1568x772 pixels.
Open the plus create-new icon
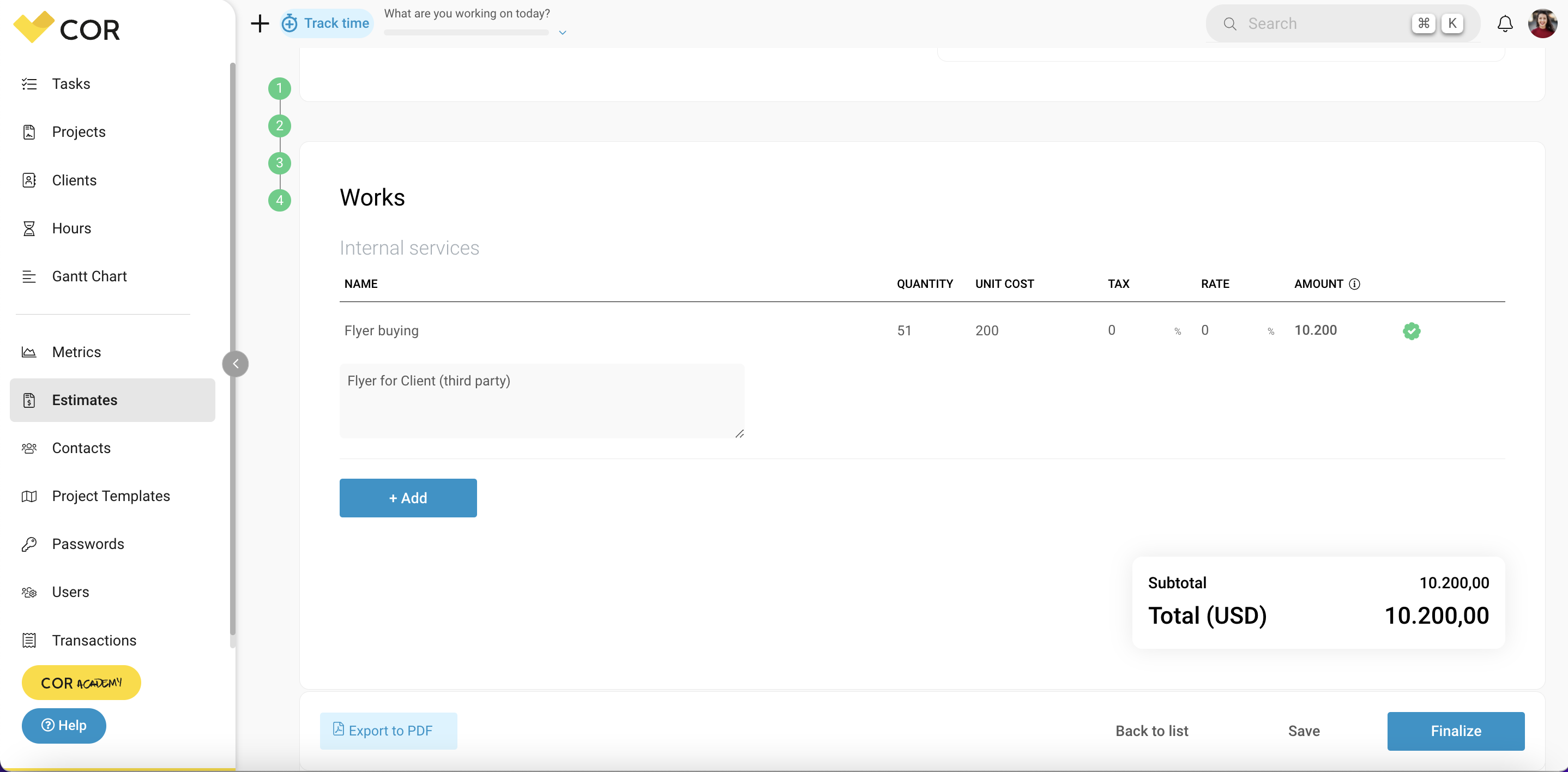260,24
